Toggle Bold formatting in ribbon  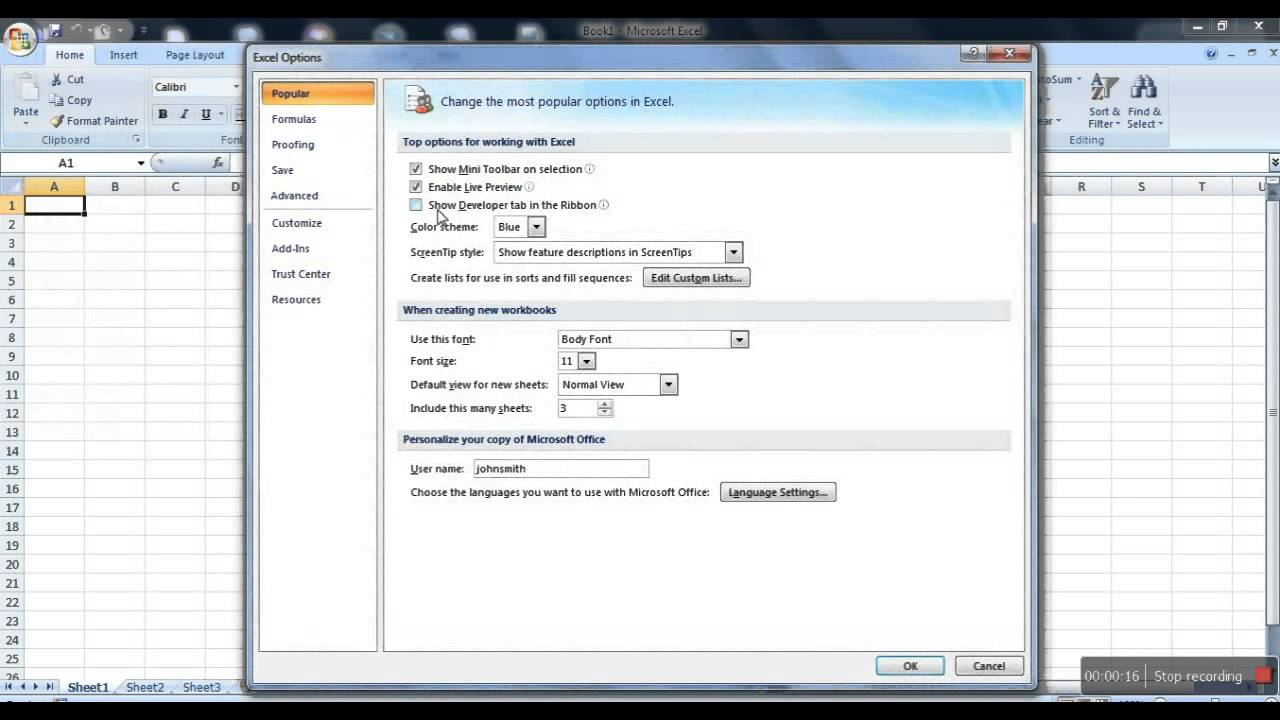(162, 114)
